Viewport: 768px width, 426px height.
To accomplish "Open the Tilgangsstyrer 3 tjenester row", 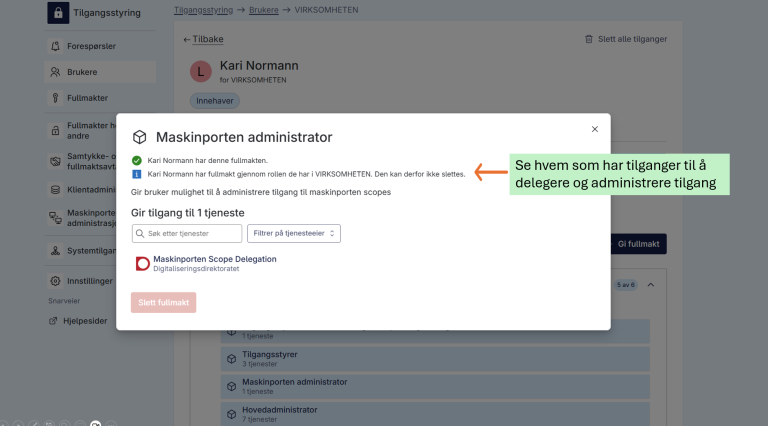I will [x=435, y=359].
